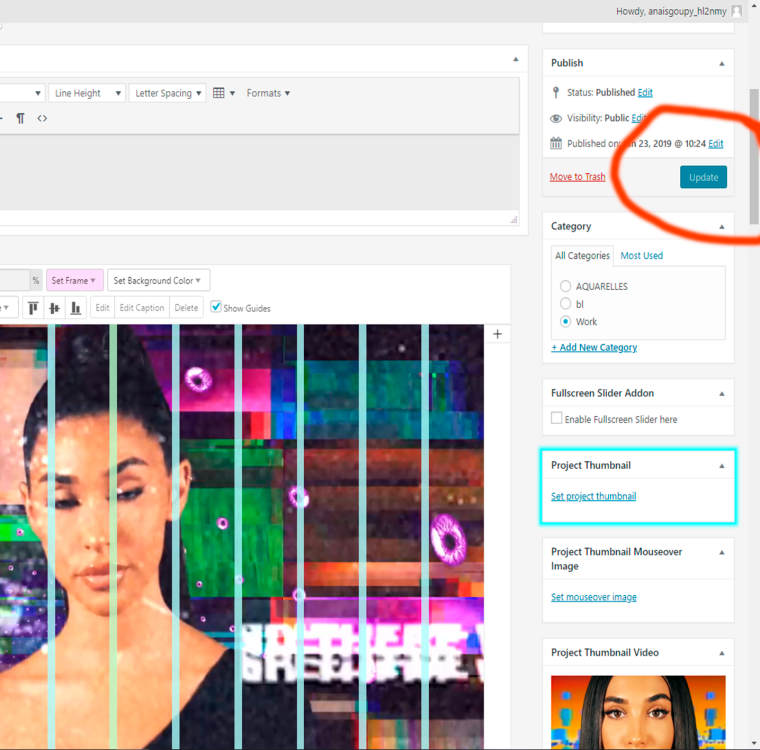
Task: Open the Letter Spacing dropdown
Action: [x=168, y=93]
